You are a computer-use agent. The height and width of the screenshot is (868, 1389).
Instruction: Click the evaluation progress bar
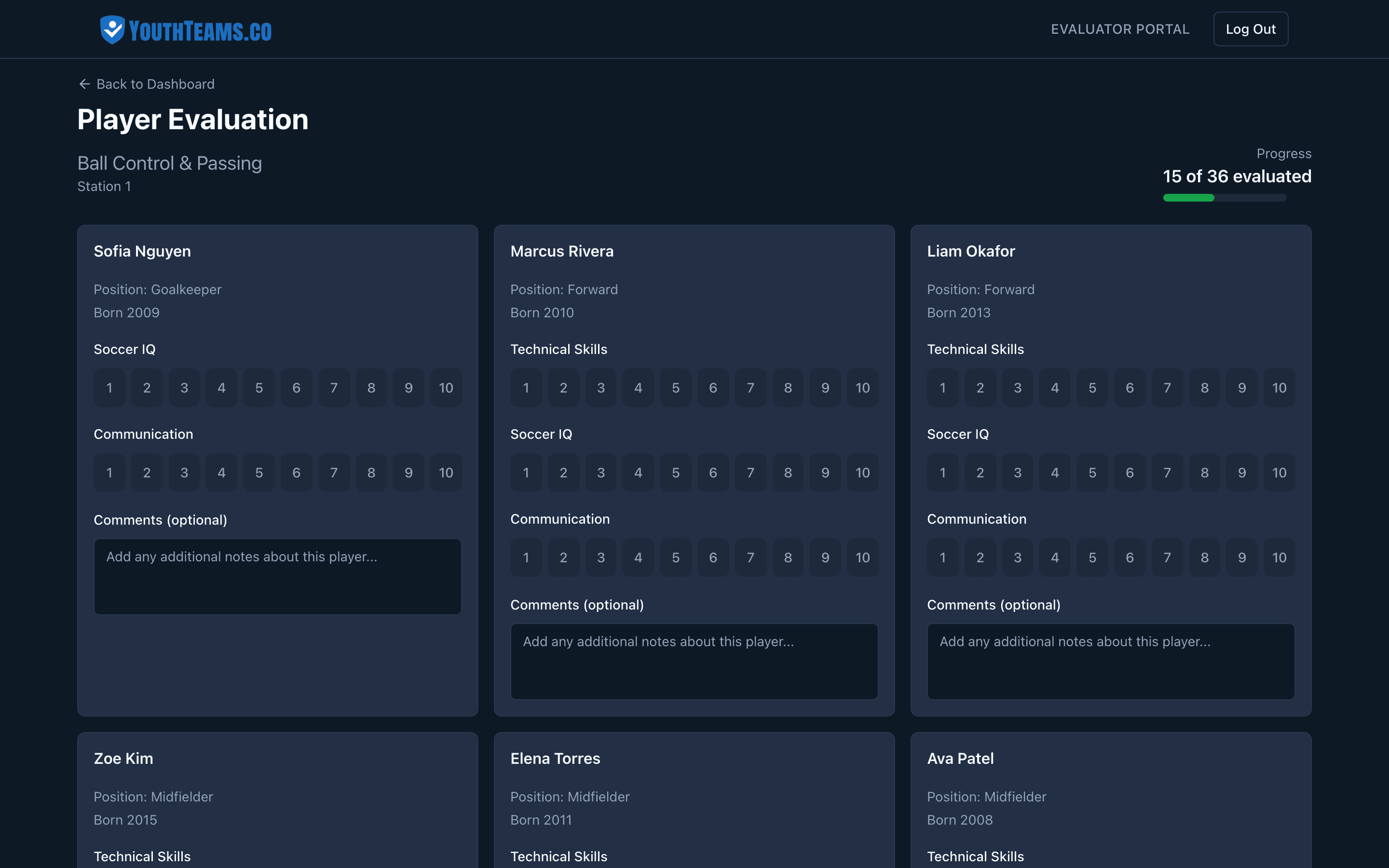pyautogui.click(x=1224, y=198)
